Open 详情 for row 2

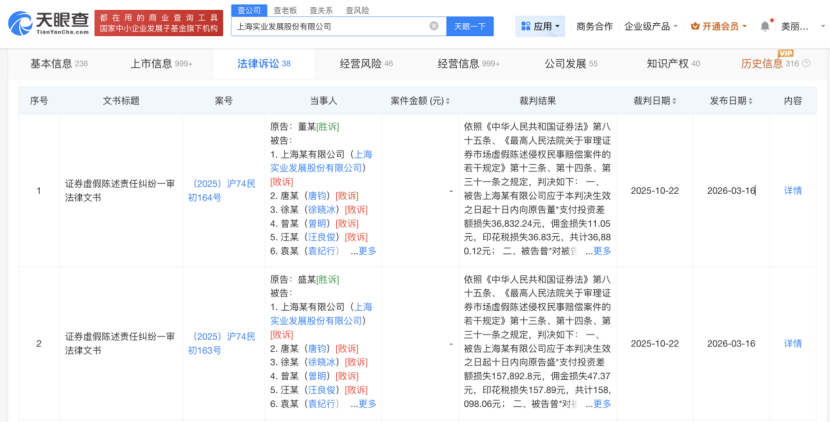click(792, 343)
